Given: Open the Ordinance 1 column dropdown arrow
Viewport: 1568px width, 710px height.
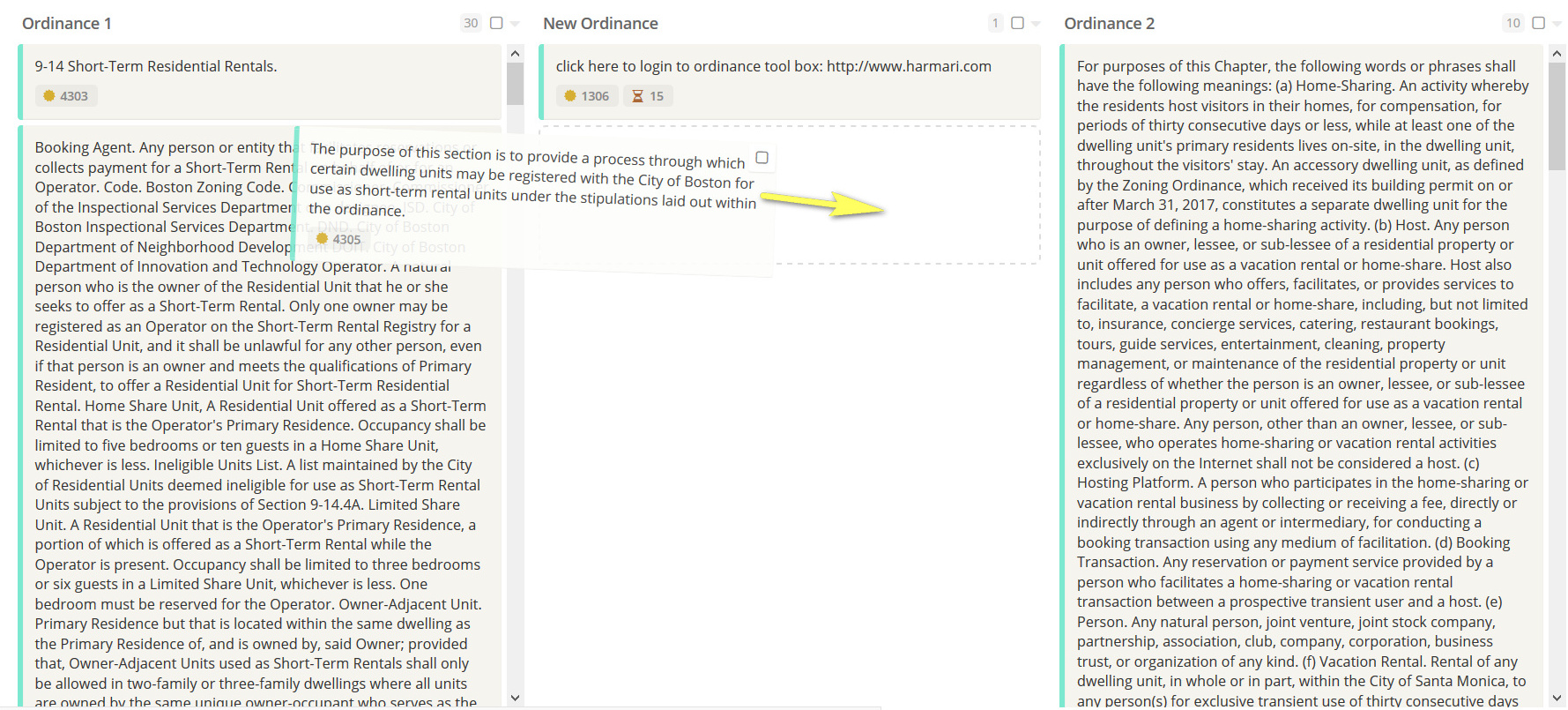Looking at the screenshot, I should 516,24.
